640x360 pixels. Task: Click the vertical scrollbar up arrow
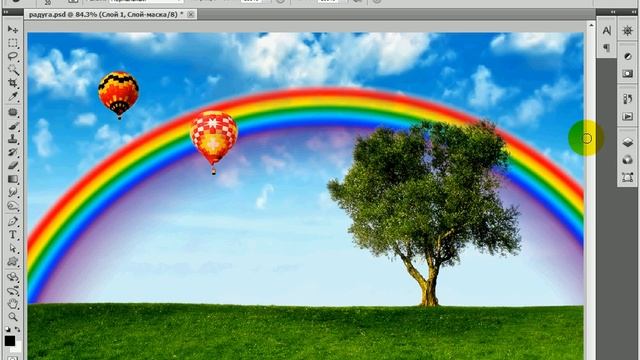pos(591,25)
